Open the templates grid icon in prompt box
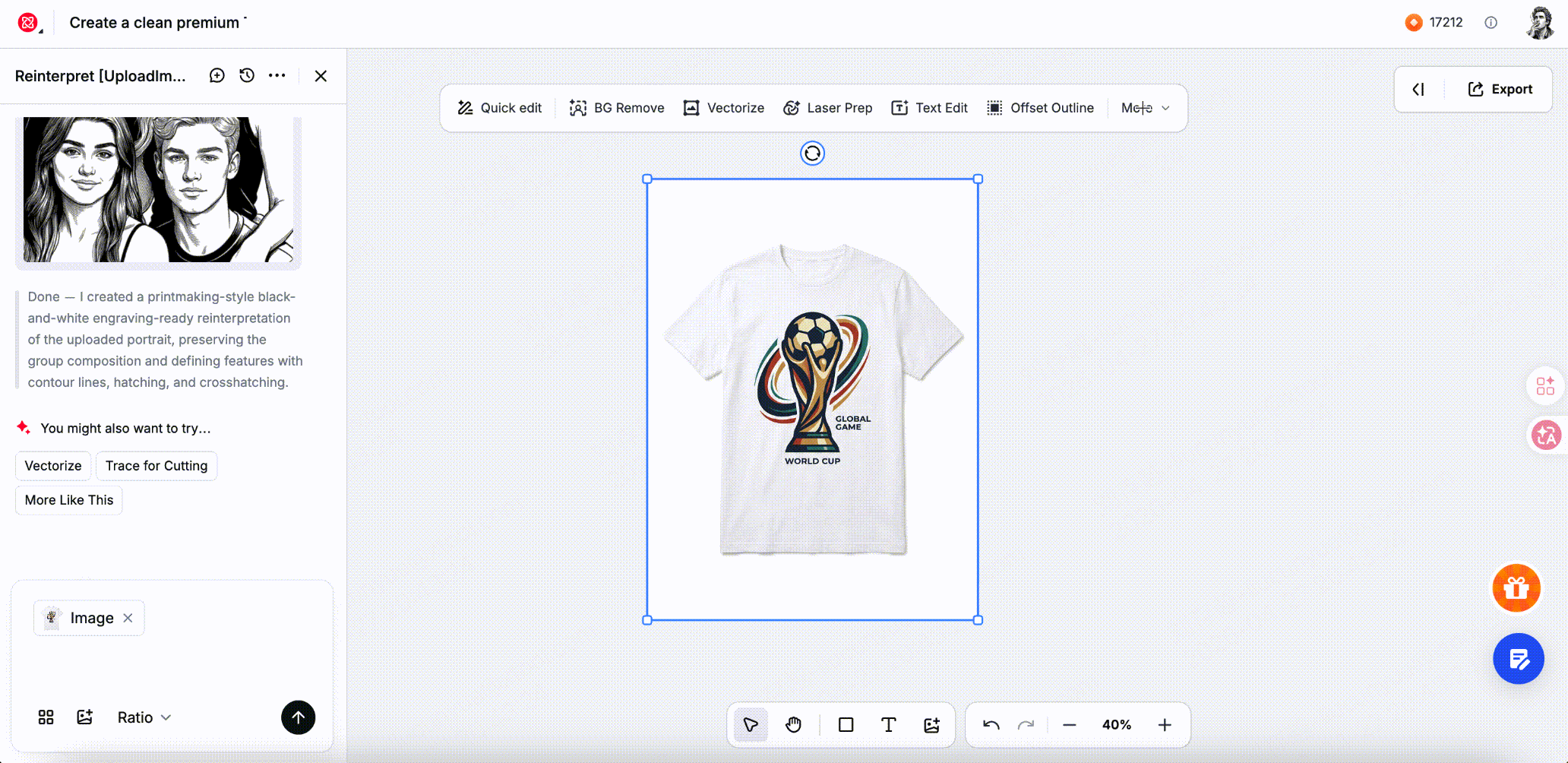The width and height of the screenshot is (1568, 763). pos(46,717)
